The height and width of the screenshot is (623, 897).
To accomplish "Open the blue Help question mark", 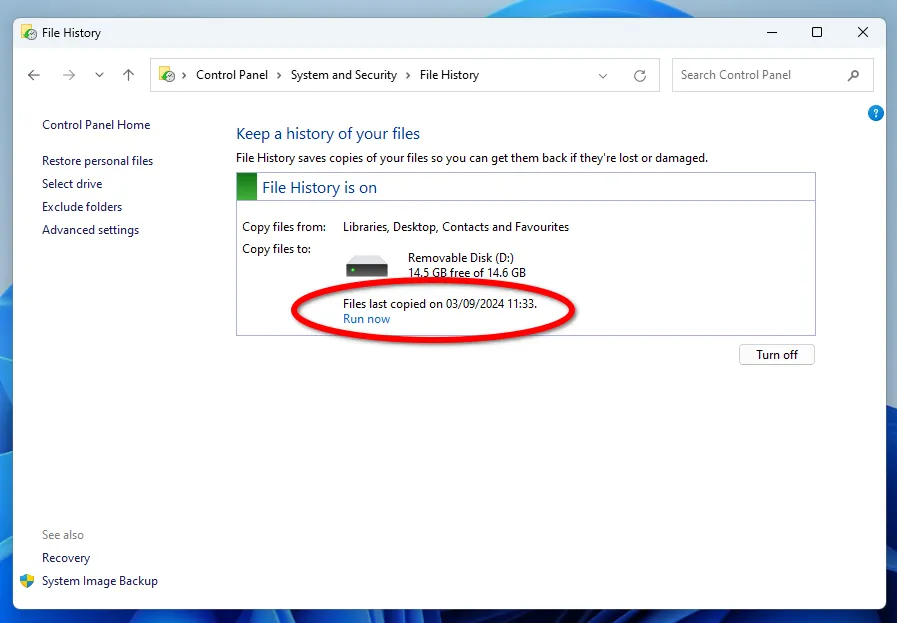I will click(x=876, y=114).
